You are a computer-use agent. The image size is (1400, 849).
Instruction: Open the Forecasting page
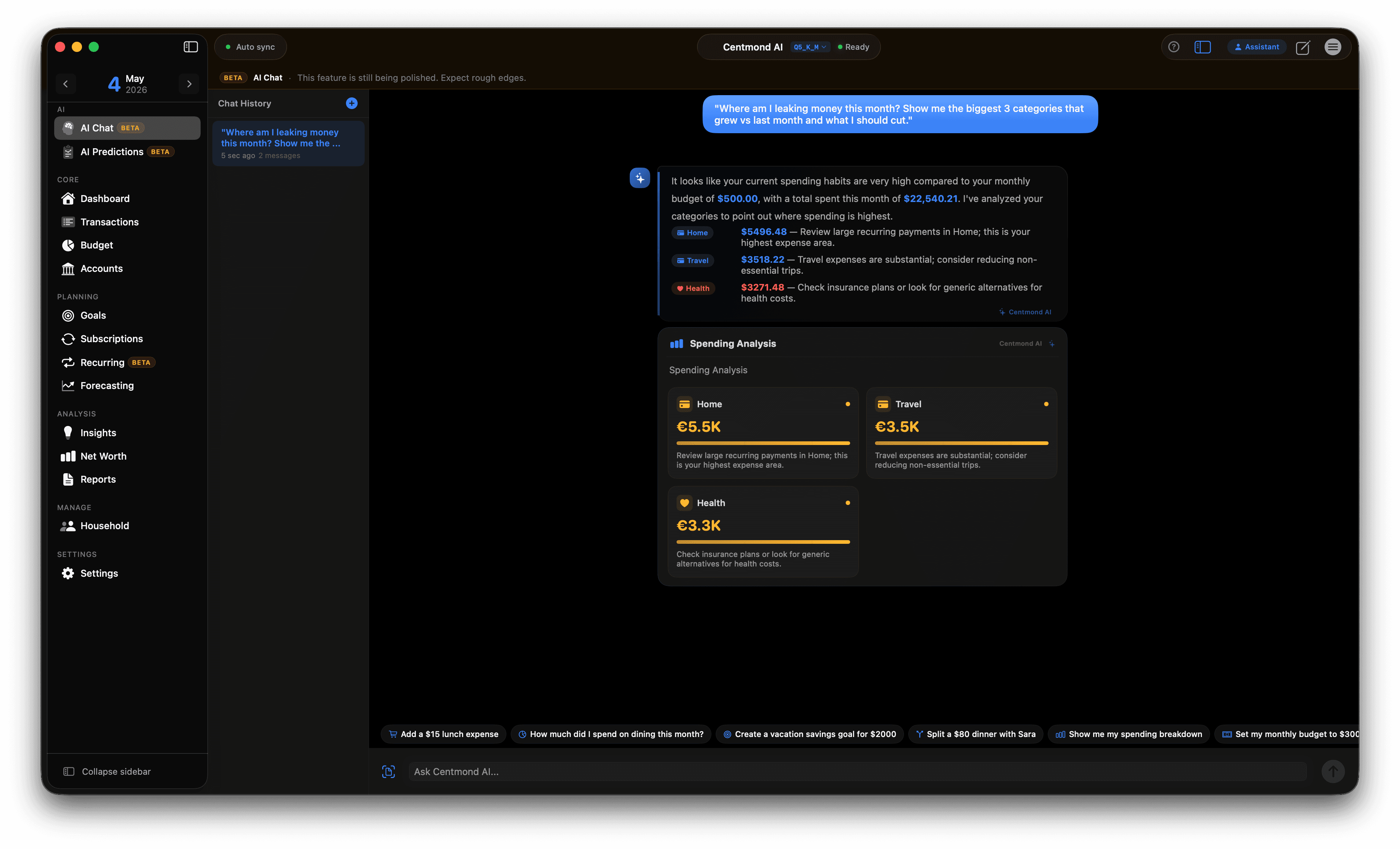[x=127, y=385]
